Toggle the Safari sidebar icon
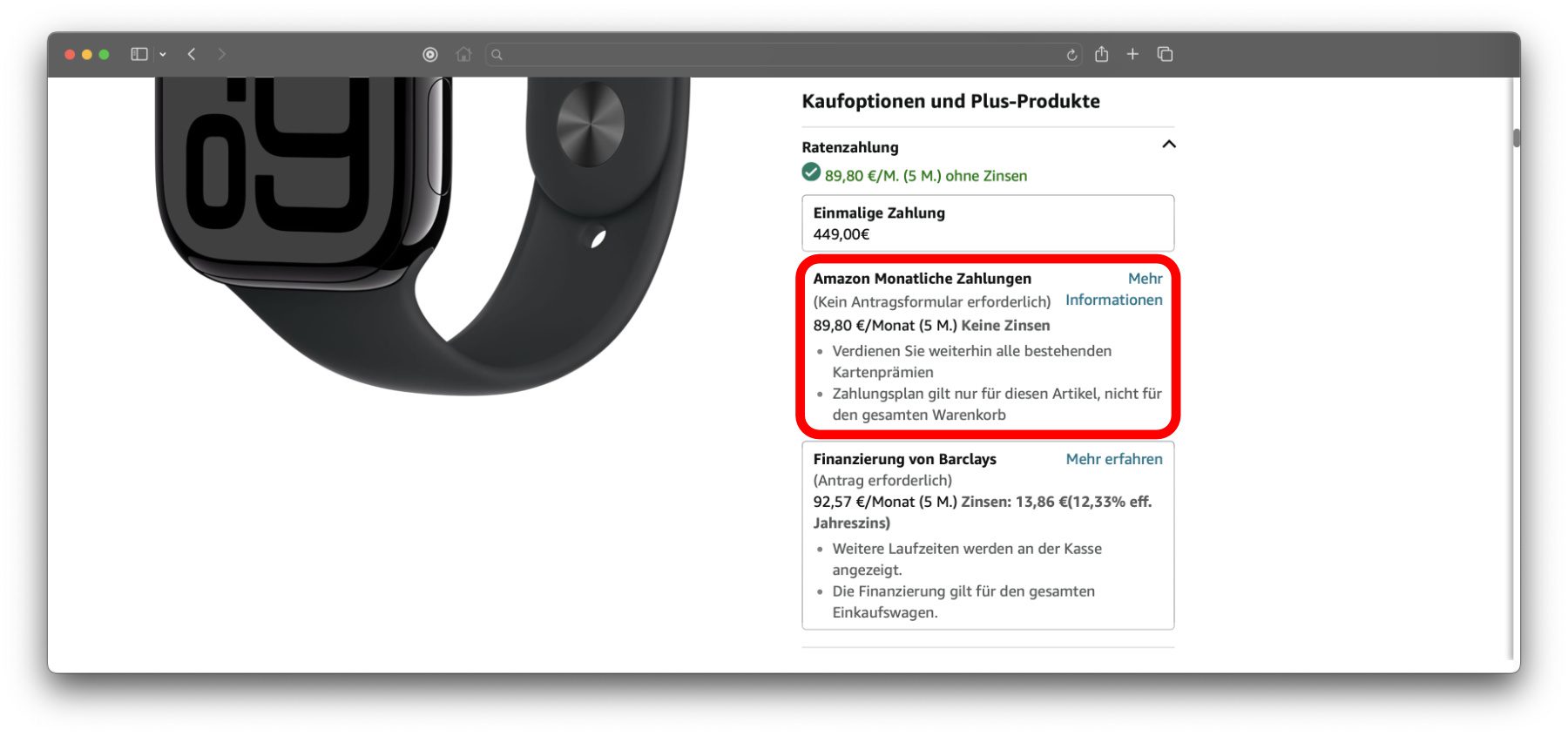Viewport: 1568px width, 736px height. (x=139, y=54)
